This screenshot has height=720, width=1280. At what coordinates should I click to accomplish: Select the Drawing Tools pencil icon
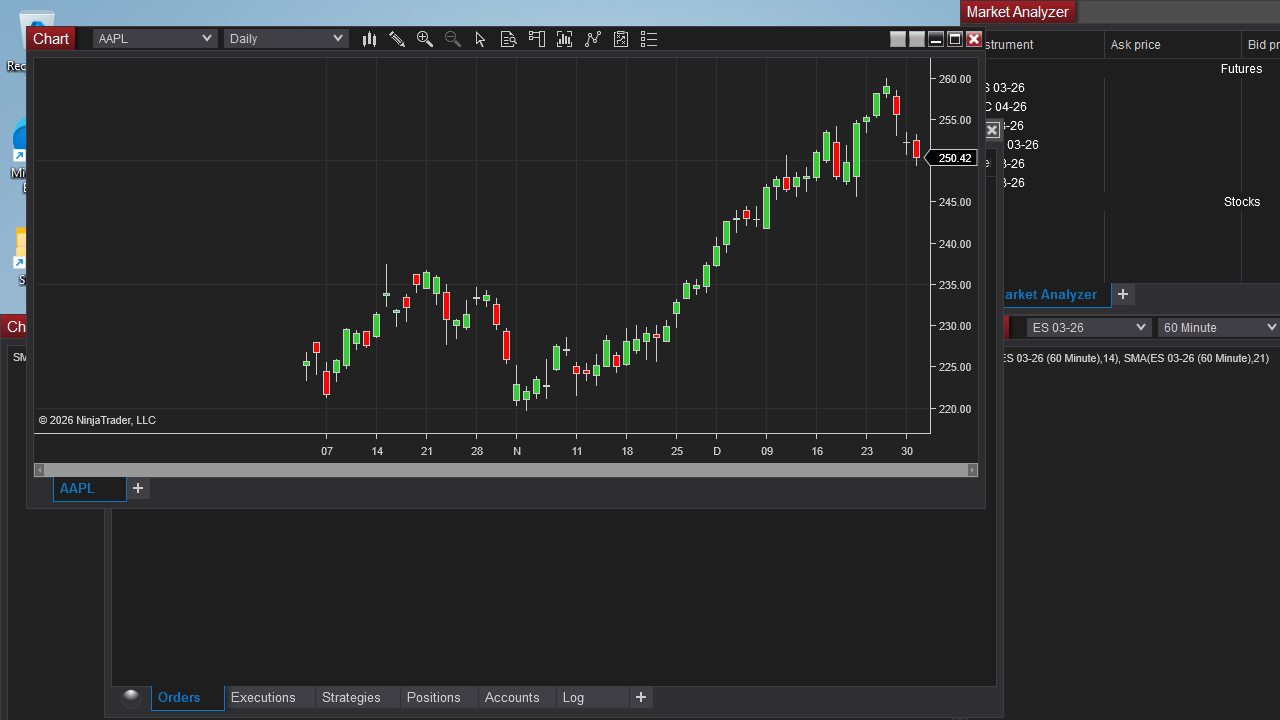397,39
